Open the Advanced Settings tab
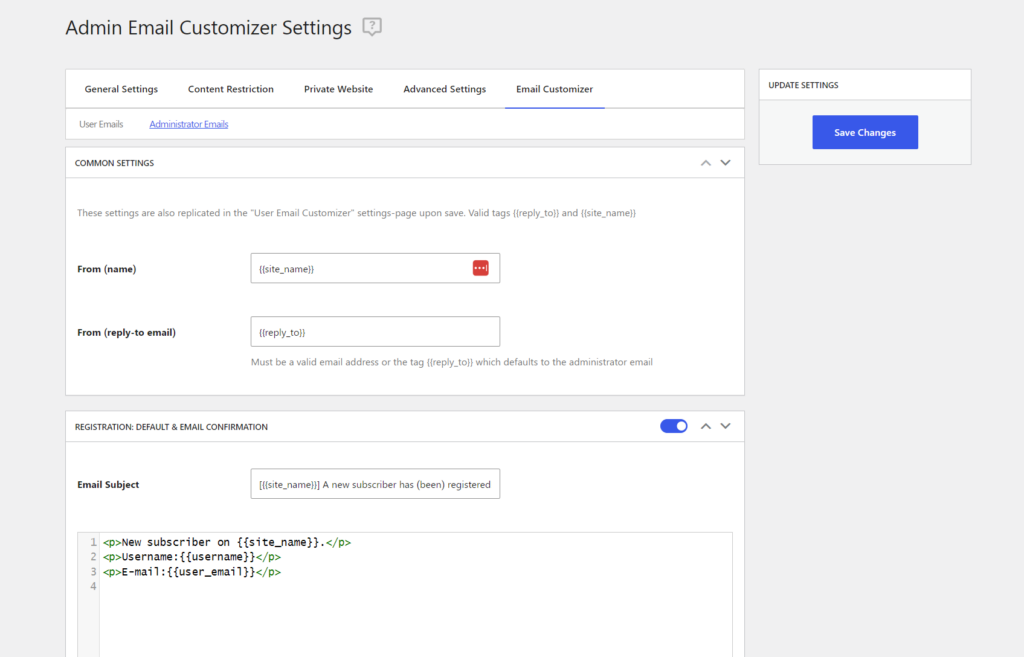This screenshot has width=1024, height=657. coord(444,89)
